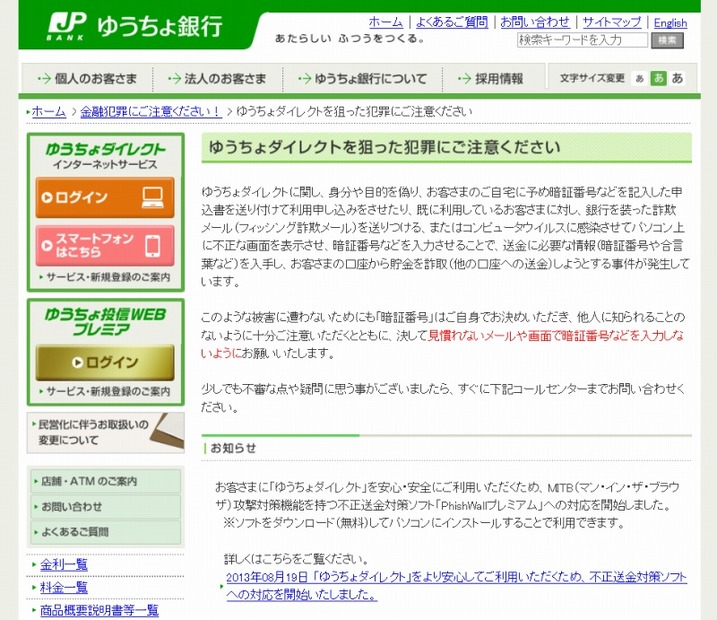Open 民営化に伴うお取扱いの変更について banner
Viewport: 717px width, 620px height.
click(106, 433)
